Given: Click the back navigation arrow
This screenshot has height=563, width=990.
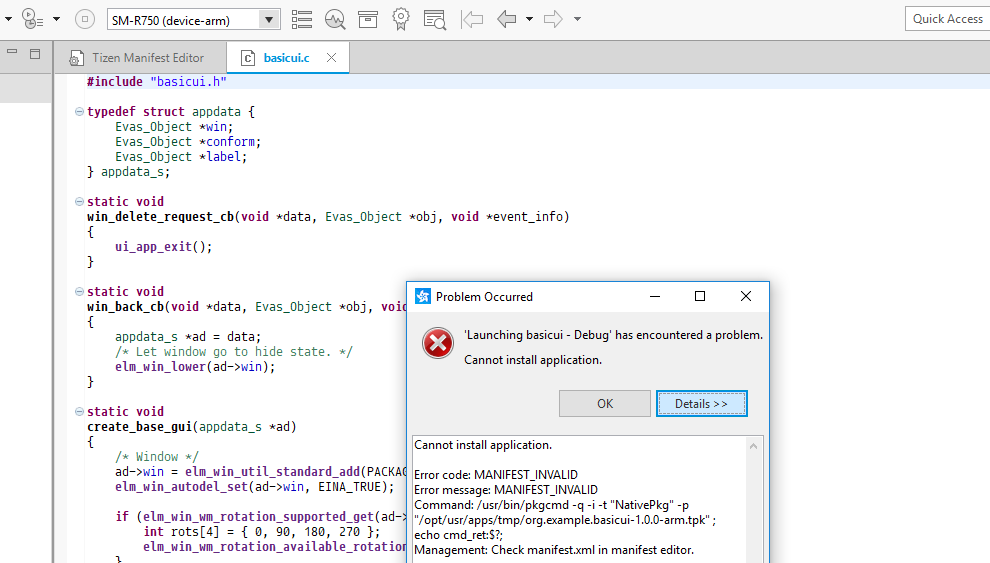Looking at the screenshot, I should [x=507, y=19].
